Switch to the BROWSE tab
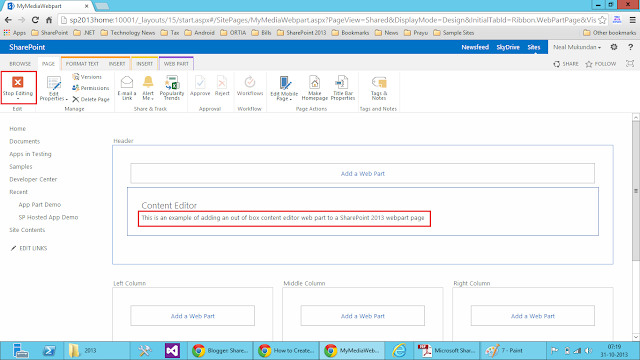 point(20,64)
